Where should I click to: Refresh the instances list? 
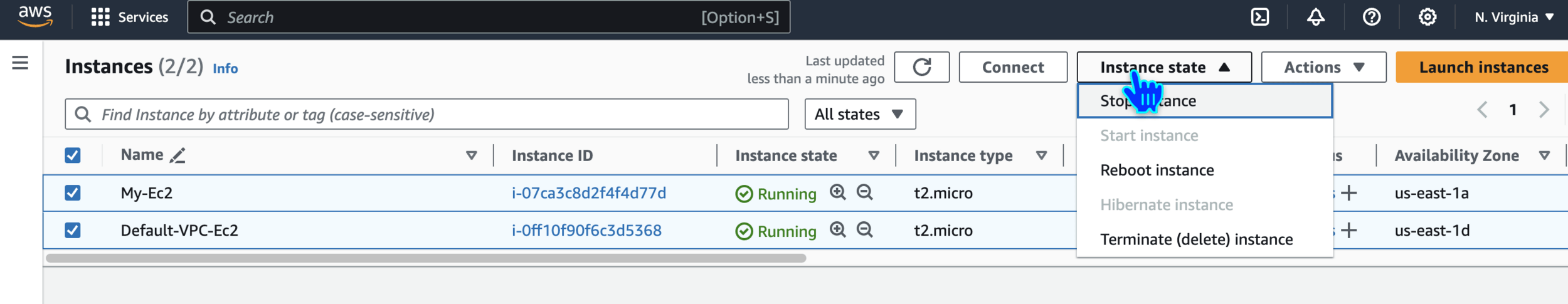[x=921, y=67]
